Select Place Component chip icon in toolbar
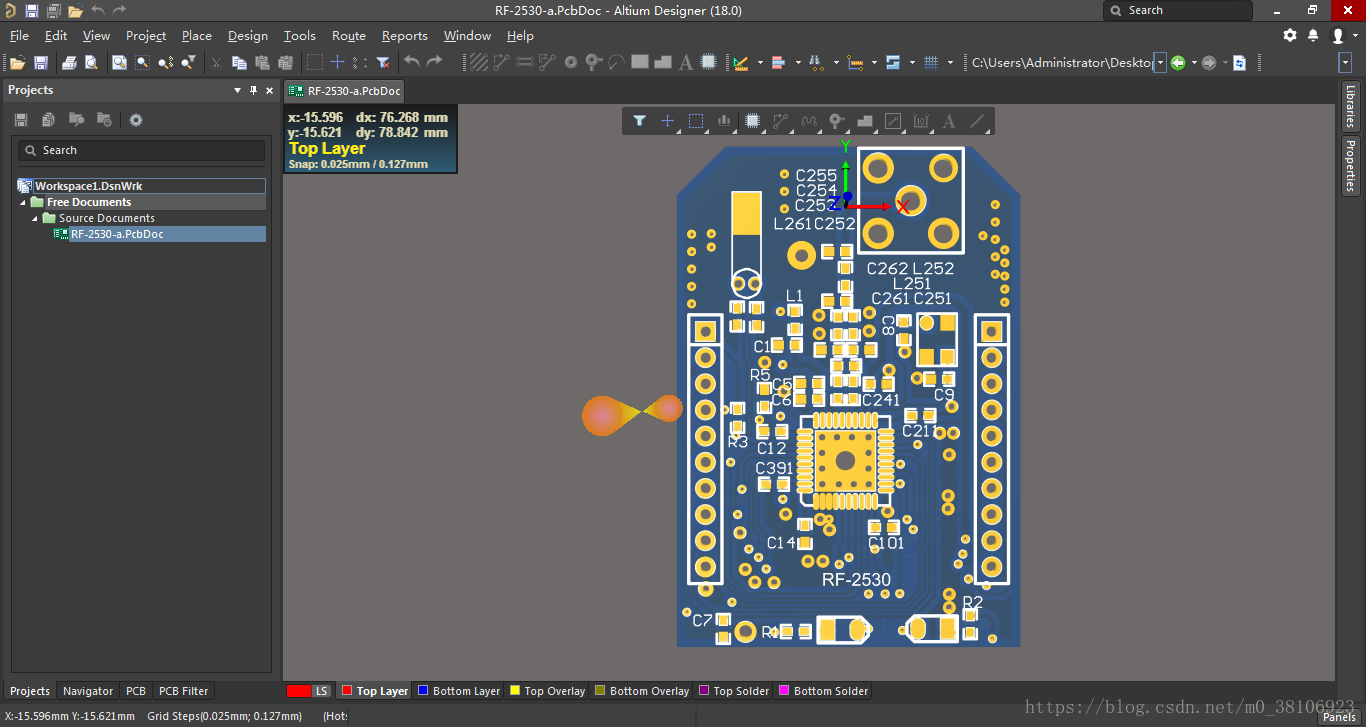The height and width of the screenshot is (727, 1366). [709, 62]
